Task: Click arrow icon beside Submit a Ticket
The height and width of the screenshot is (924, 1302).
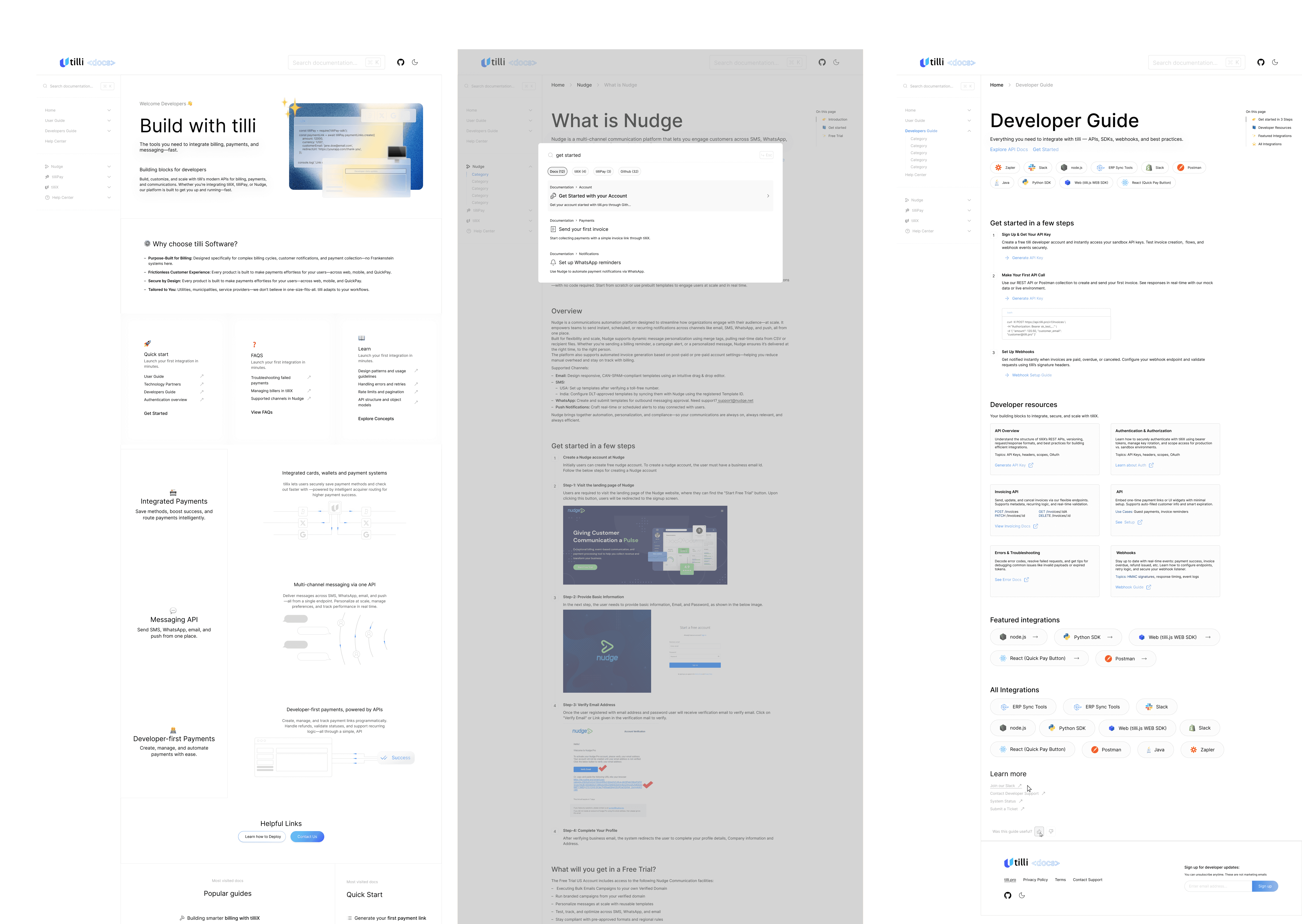Action: click(1023, 809)
